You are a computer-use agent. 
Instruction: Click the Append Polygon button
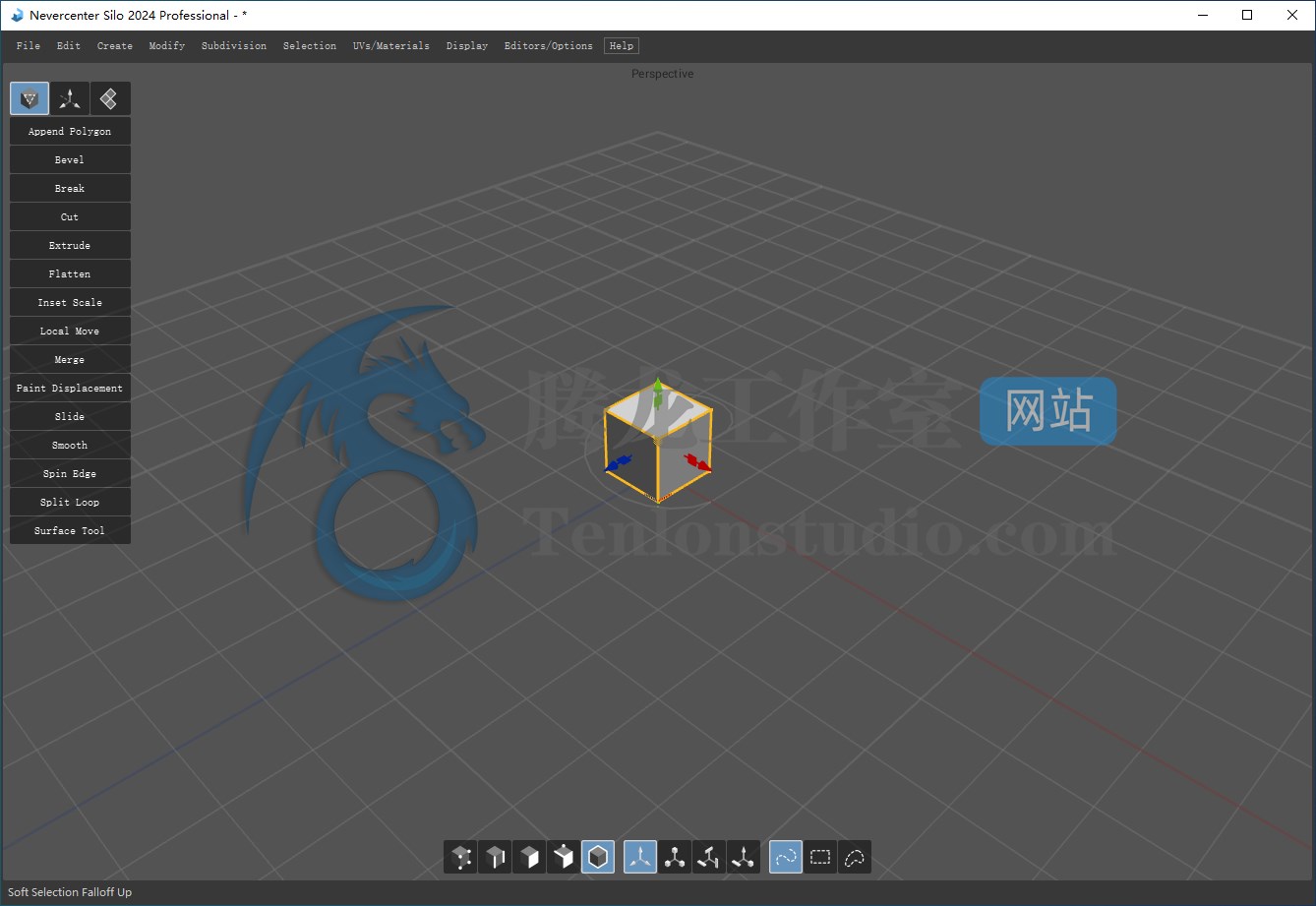pyautogui.click(x=70, y=132)
